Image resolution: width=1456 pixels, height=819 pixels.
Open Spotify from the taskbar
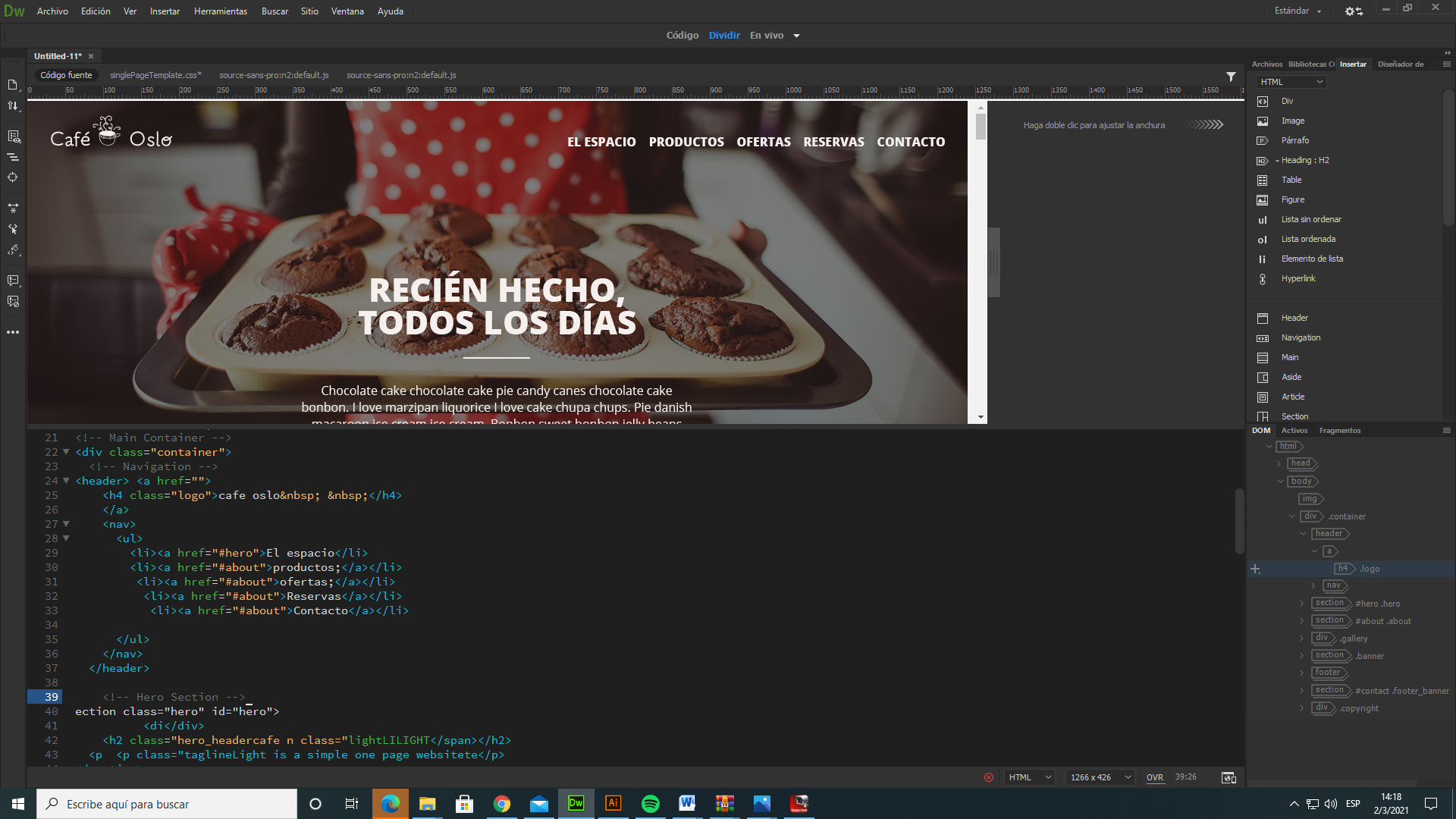pos(651,804)
